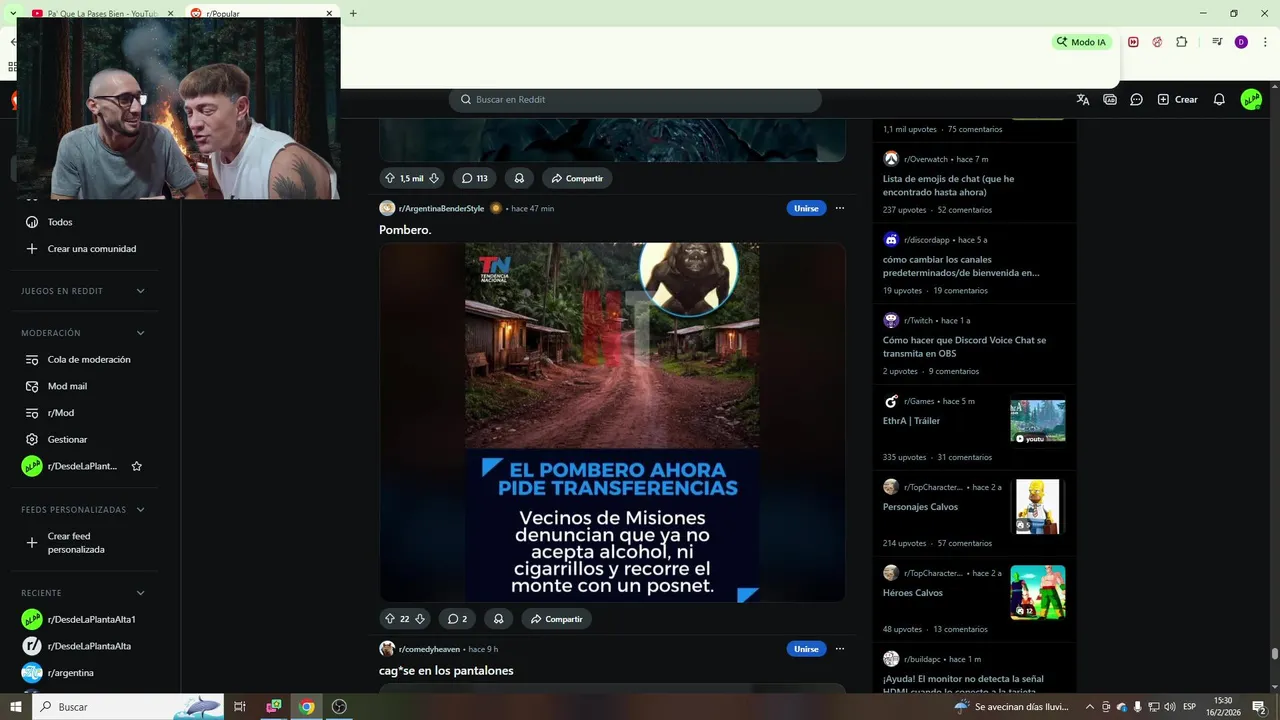Collapse the MODERACIÓN section

140,333
